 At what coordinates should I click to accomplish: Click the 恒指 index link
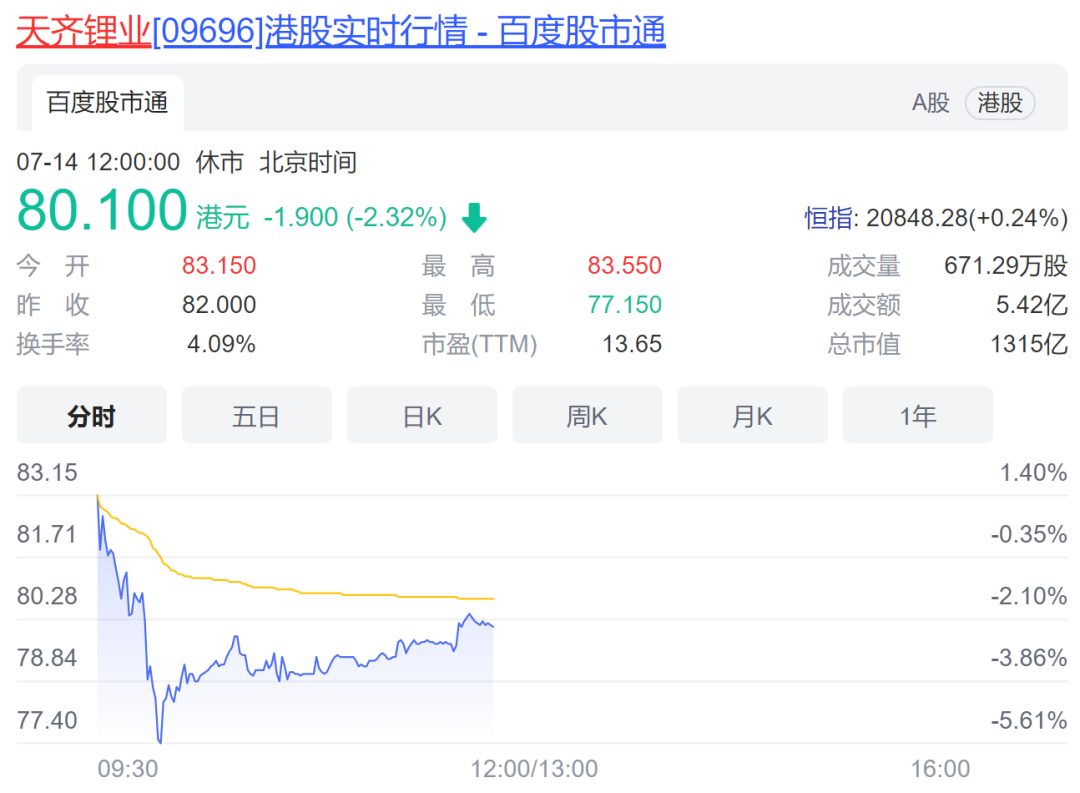coord(830,217)
